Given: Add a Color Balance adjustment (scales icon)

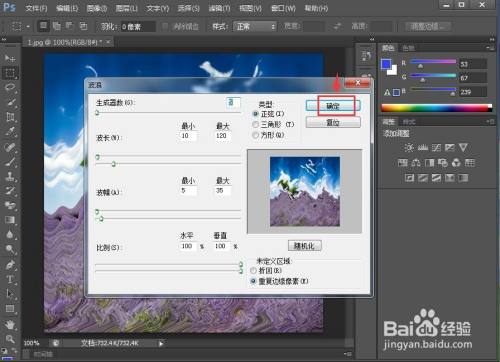Looking at the screenshot, I should click(x=416, y=163).
